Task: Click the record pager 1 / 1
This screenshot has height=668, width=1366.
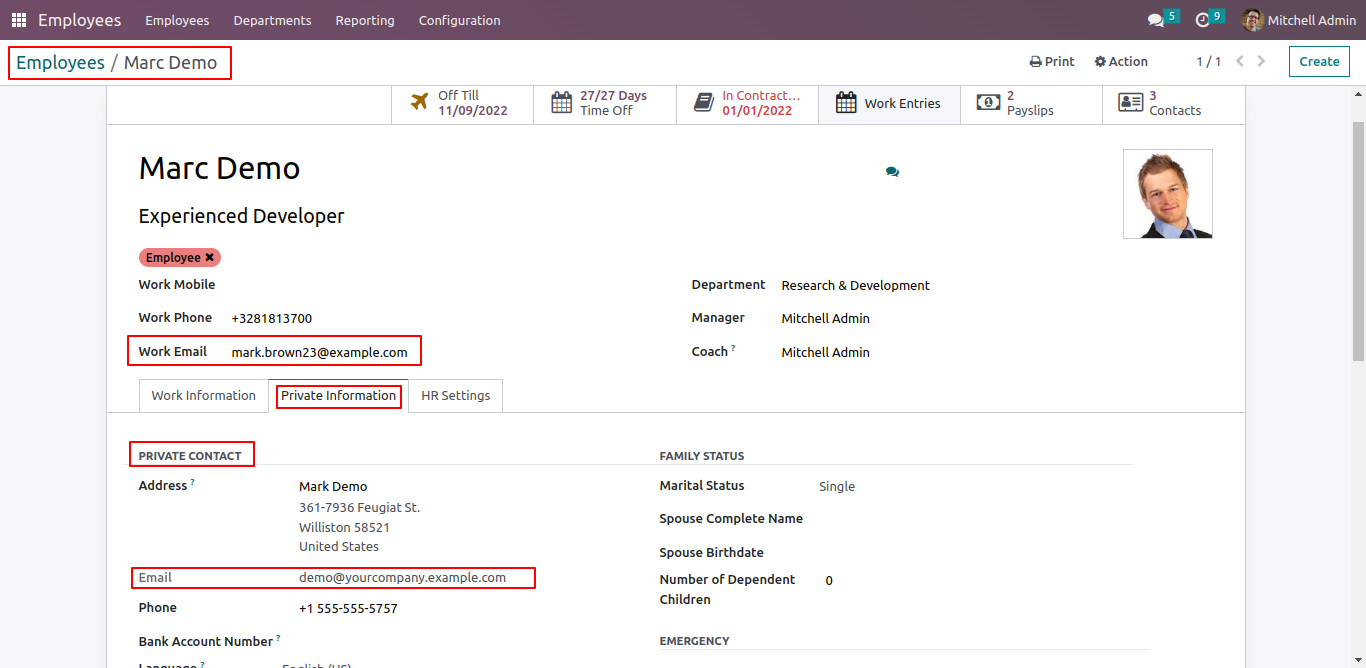Action: pos(1208,62)
